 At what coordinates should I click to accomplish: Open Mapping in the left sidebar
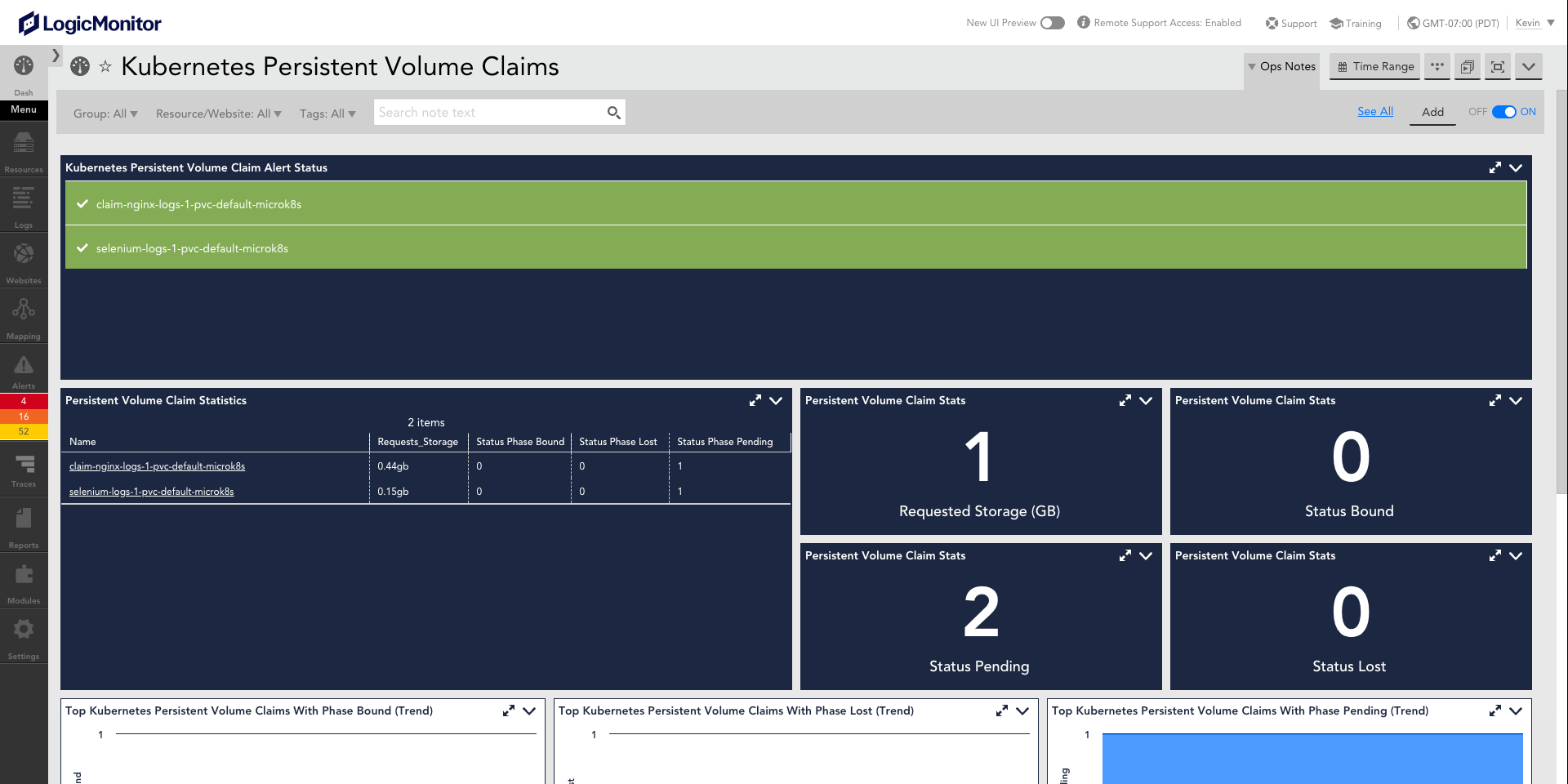(24, 317)
